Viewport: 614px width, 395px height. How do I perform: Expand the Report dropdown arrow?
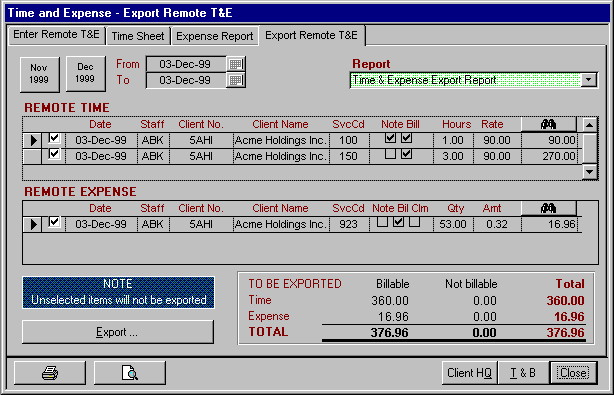[x=589, y=80]
